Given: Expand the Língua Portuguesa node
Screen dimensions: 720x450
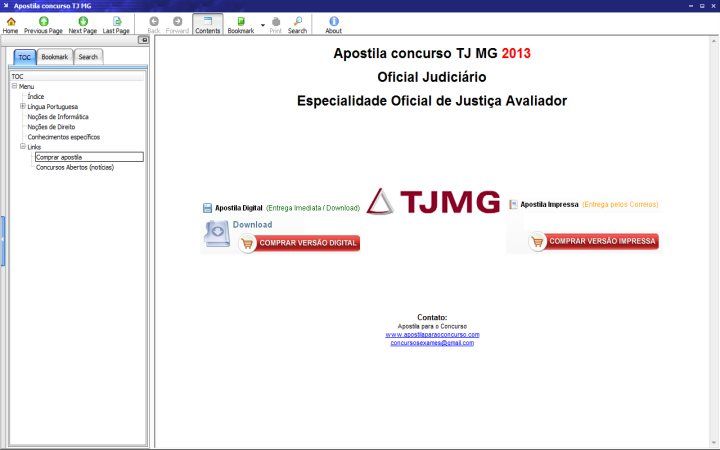Looking at the screenshot, I should pos(22,106).
